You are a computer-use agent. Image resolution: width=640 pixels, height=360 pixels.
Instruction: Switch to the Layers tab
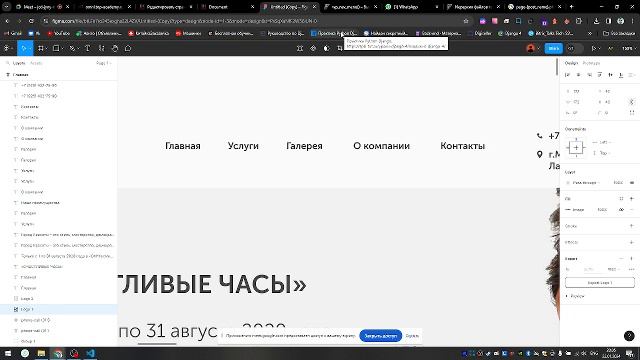tap(19, 63)
